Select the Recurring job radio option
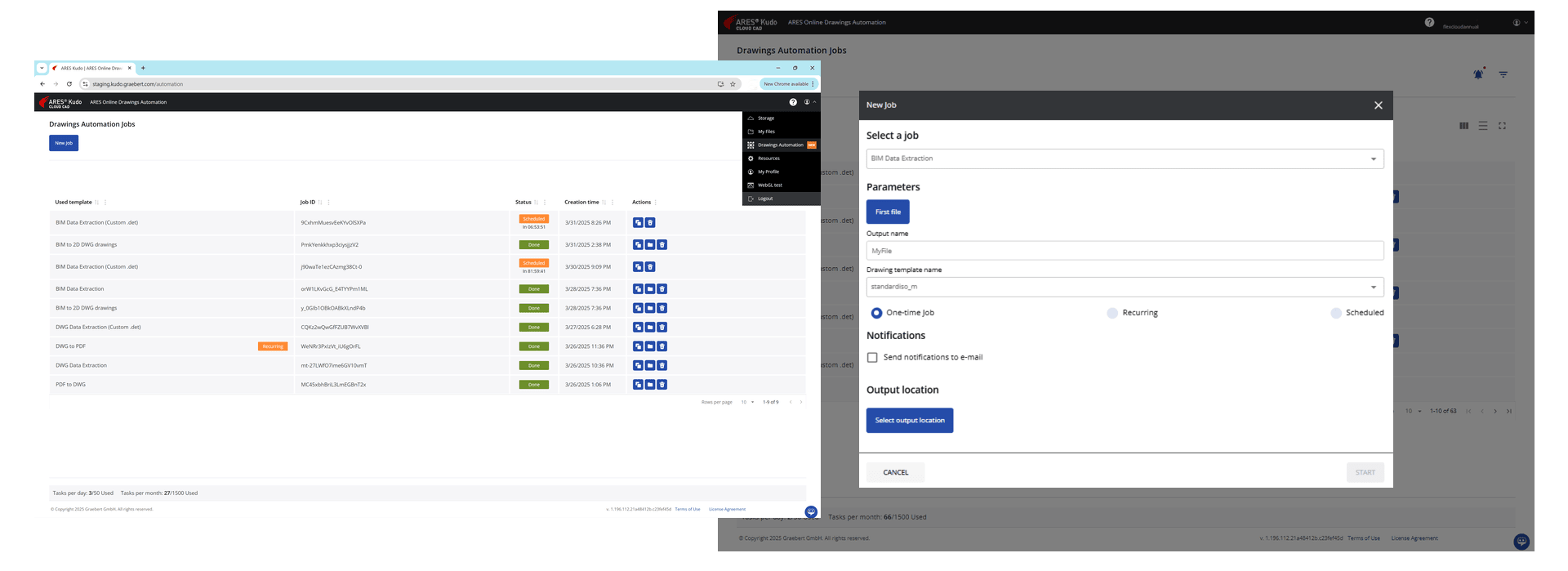 (x=1112, y=313)
